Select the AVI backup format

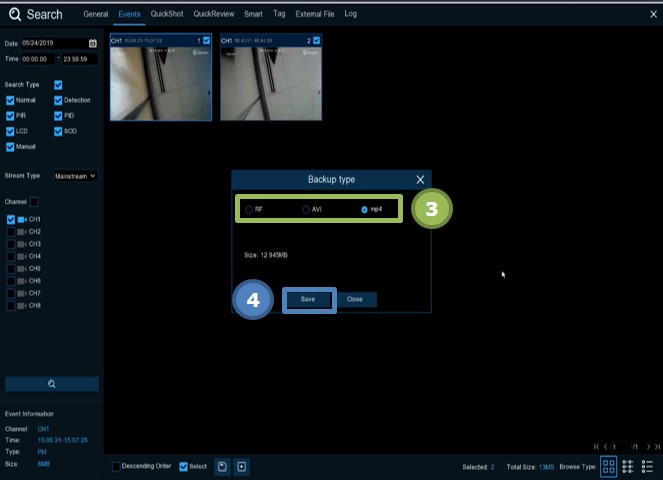coord(306,209)
